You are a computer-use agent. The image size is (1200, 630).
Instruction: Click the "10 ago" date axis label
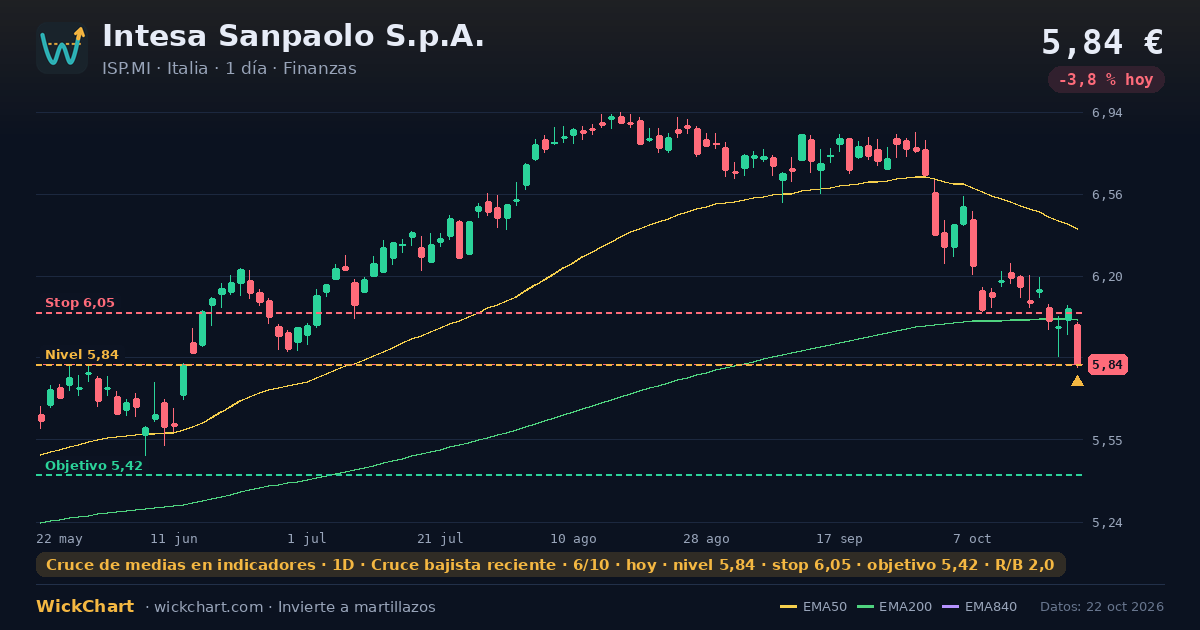[x=573, y=538]
